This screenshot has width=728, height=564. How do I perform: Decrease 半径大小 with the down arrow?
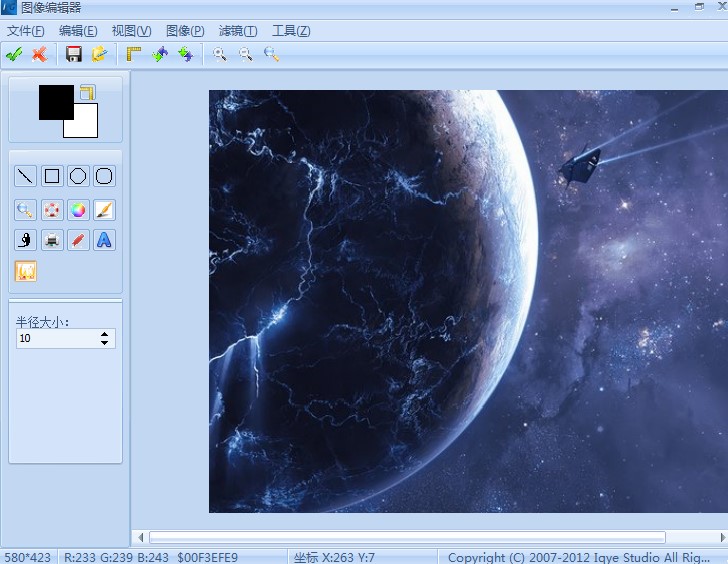105,343
